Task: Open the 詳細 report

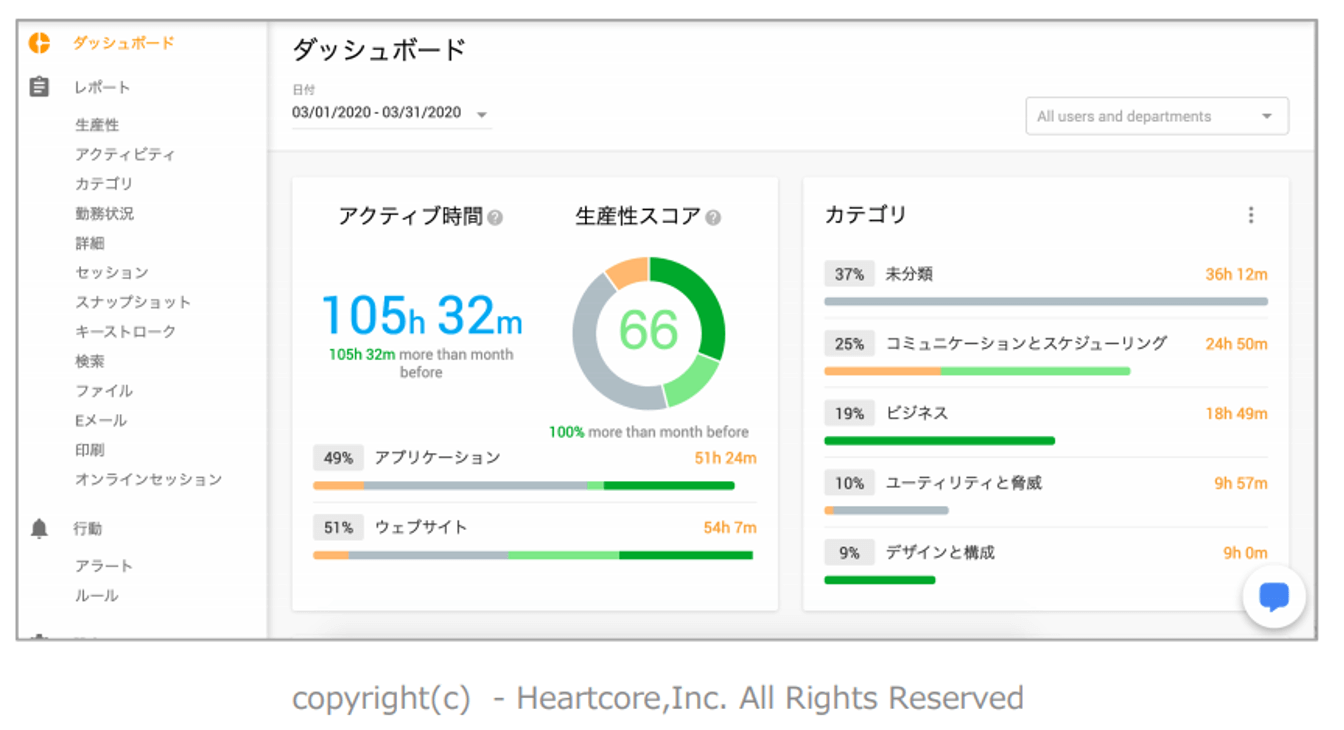Action: [x=90, y=243]
